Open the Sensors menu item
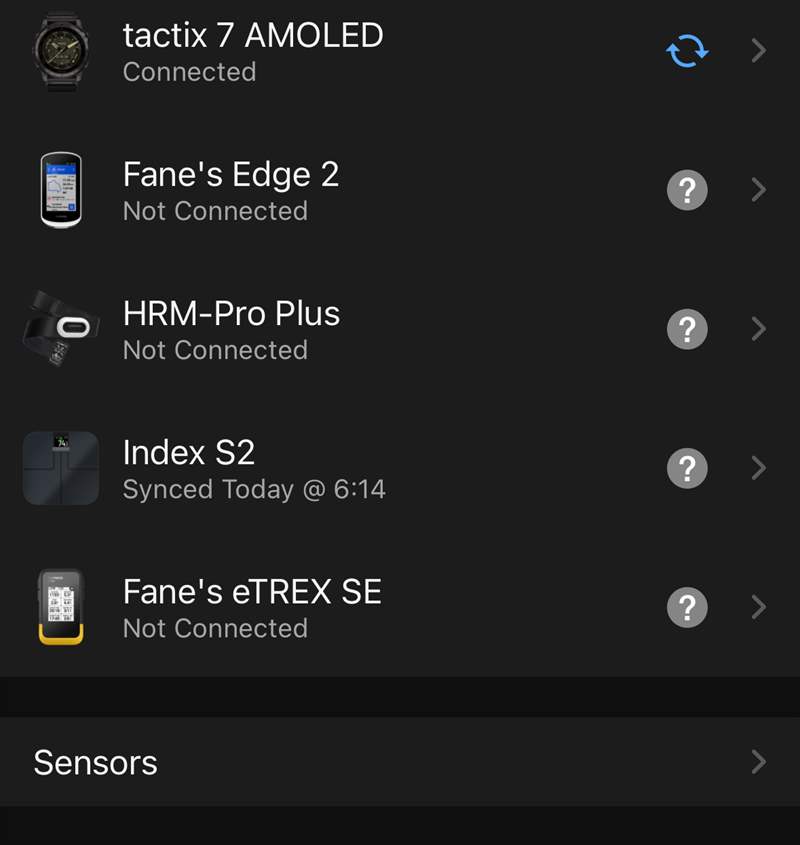The height and width of the screenshot is (845, 800). [96, 763]
